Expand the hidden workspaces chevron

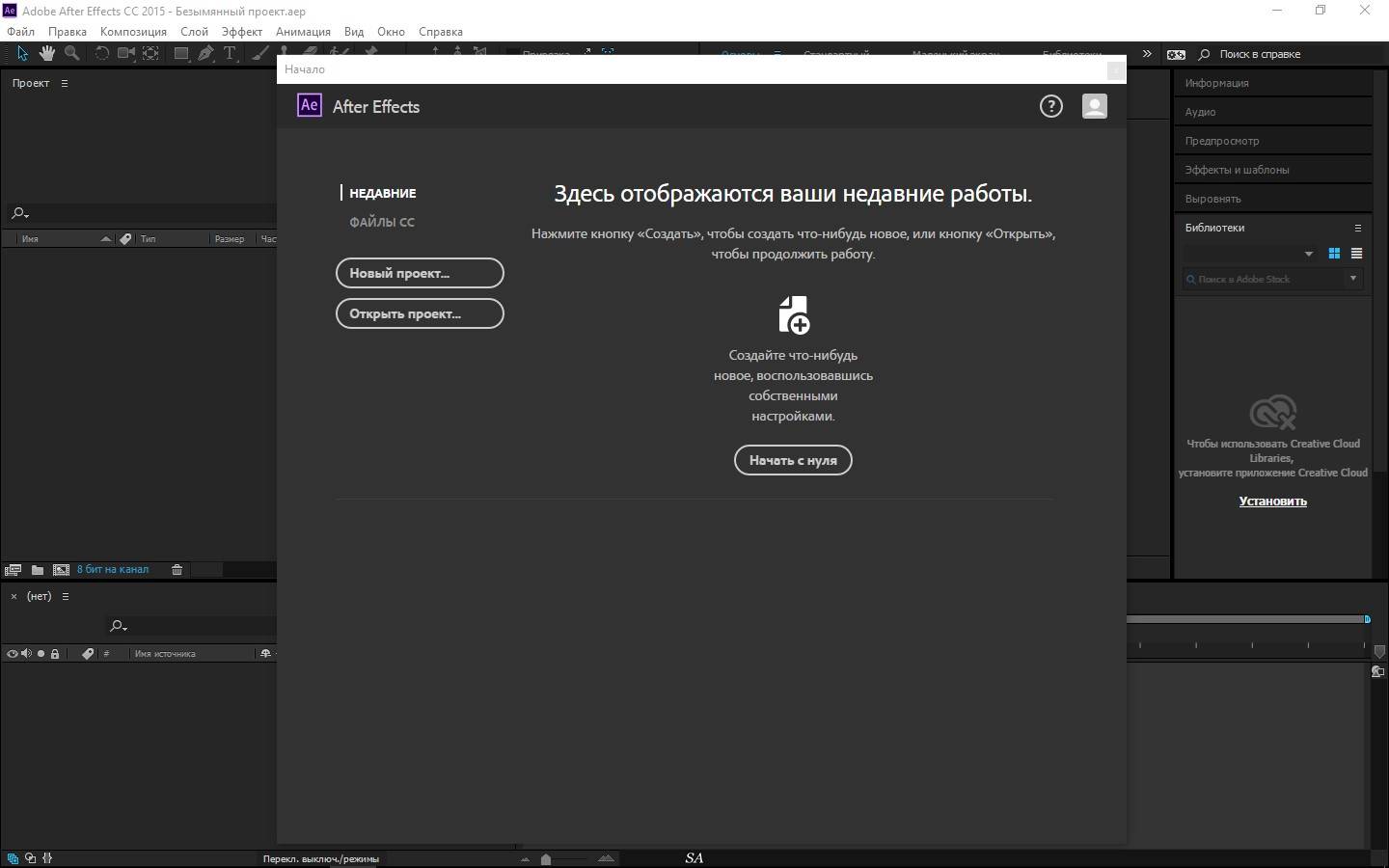point(1147,54)
